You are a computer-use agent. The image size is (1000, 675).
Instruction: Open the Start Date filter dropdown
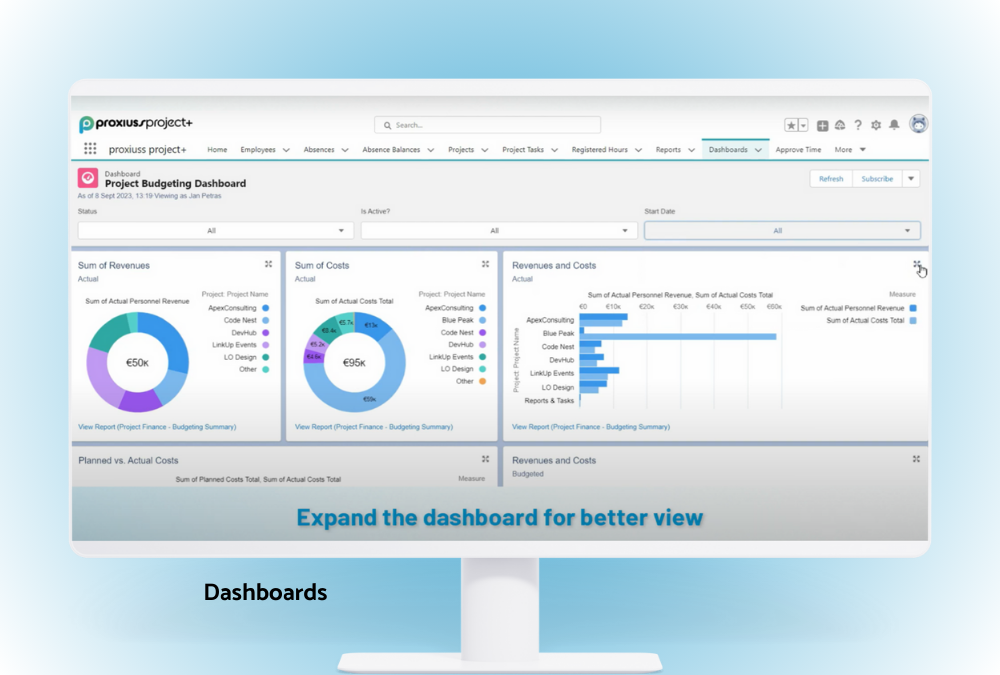781,230
